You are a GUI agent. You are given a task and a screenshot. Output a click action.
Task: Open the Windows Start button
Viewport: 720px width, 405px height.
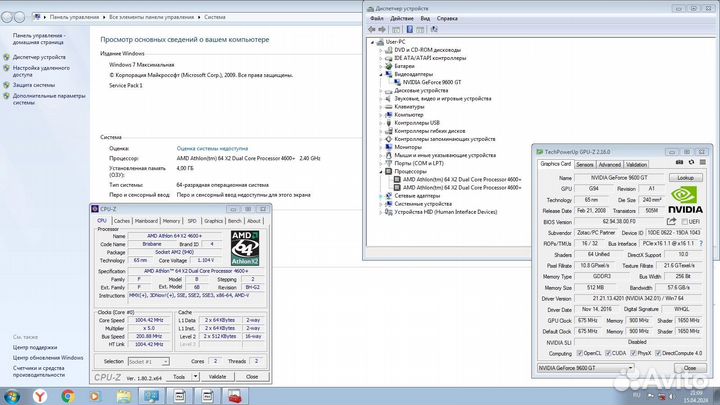point(11,396)
